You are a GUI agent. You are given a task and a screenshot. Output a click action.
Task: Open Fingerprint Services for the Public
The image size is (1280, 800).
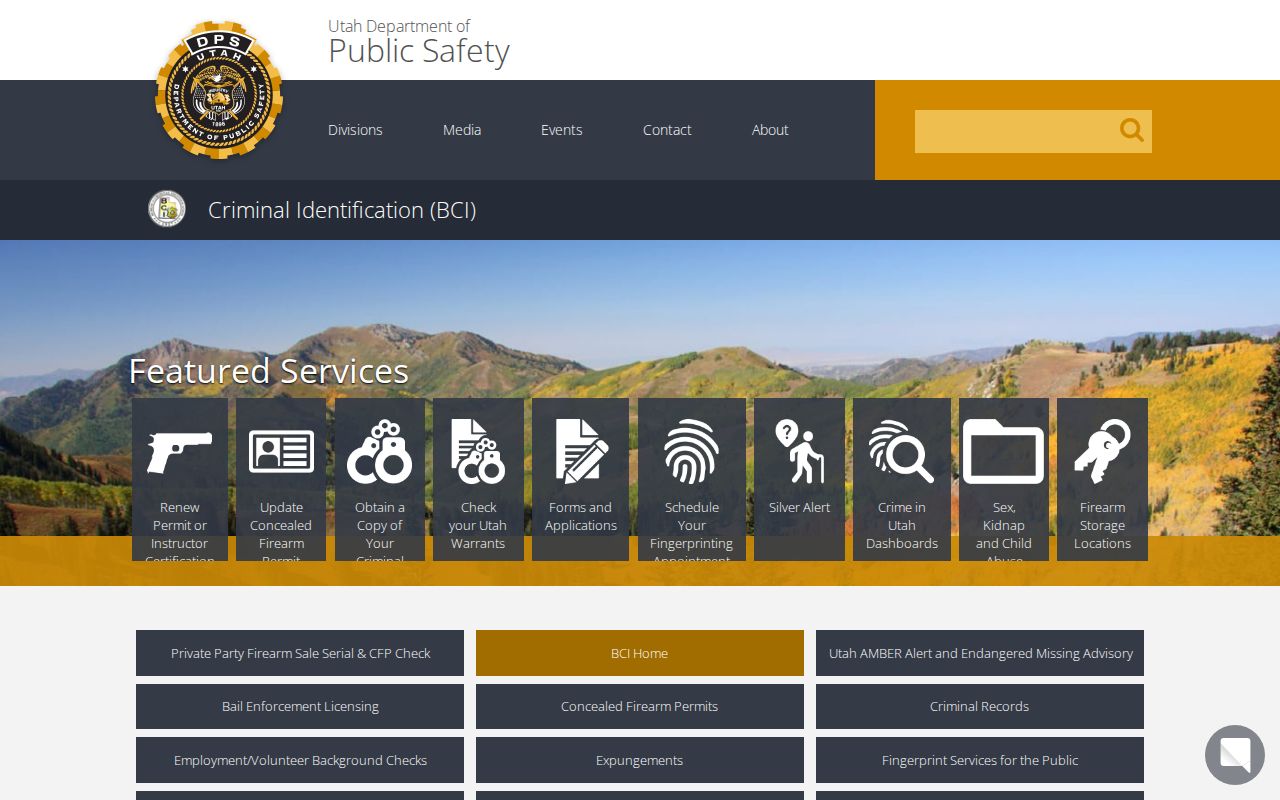pos(980,760)
